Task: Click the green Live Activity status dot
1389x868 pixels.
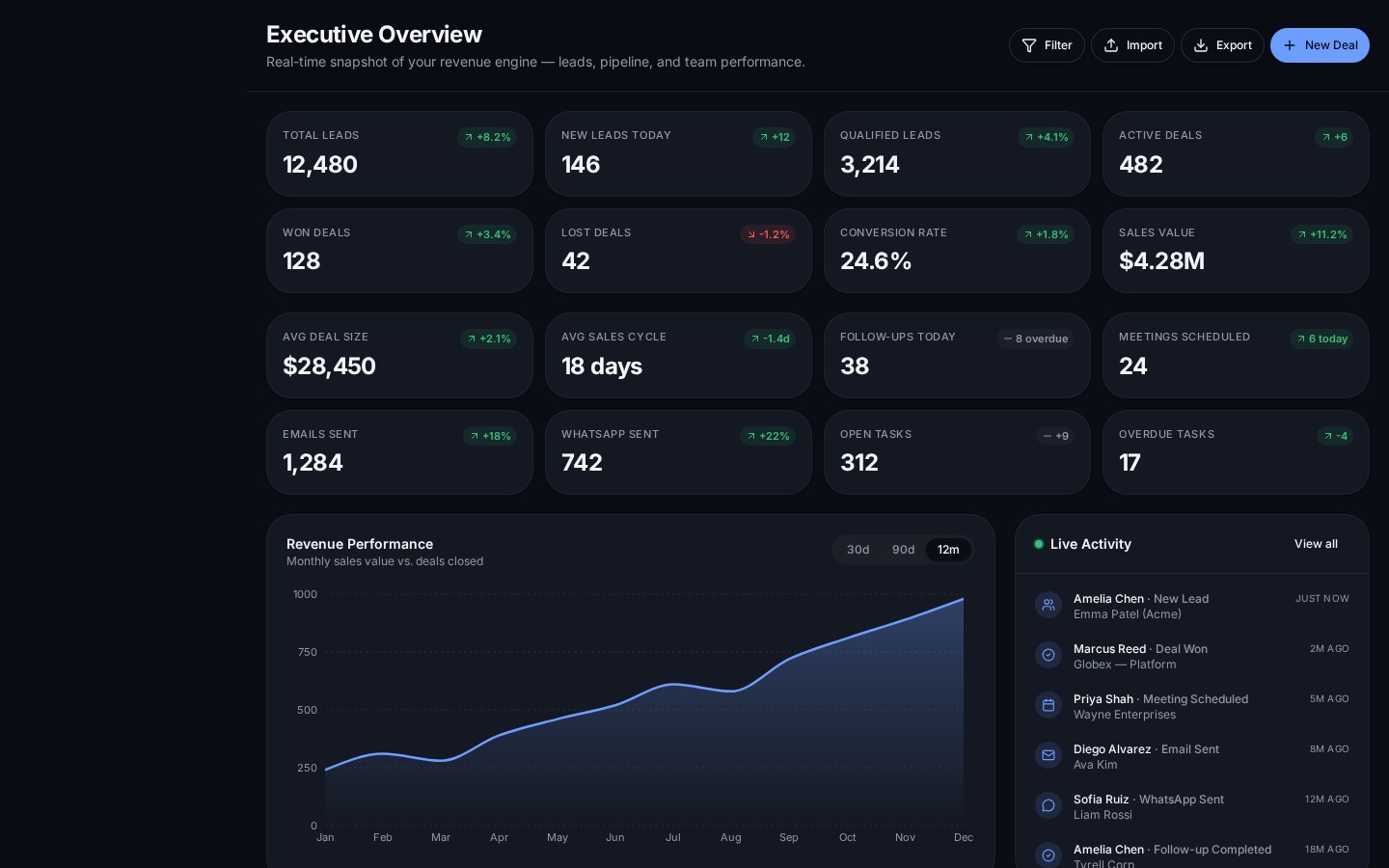Action: point(1039,544)
